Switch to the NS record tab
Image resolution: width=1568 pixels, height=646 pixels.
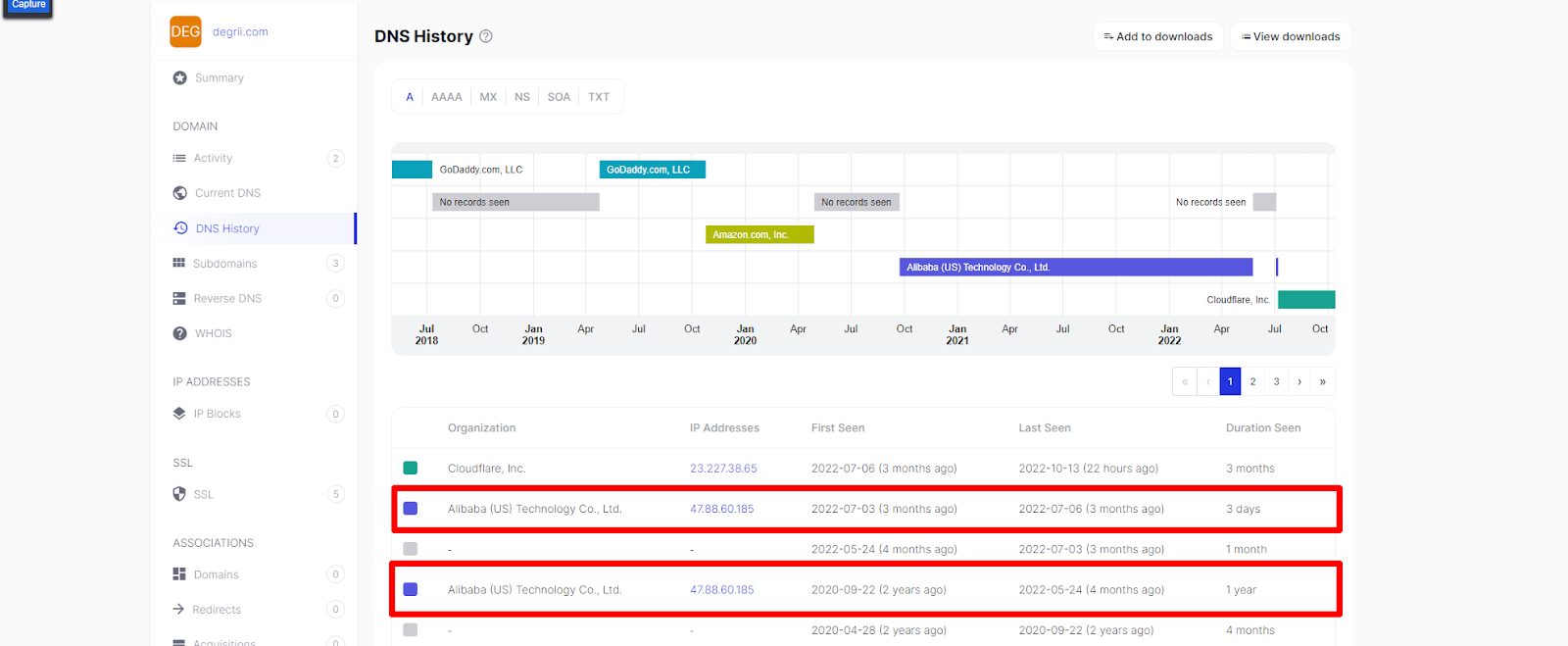click(x=522, y=97)
